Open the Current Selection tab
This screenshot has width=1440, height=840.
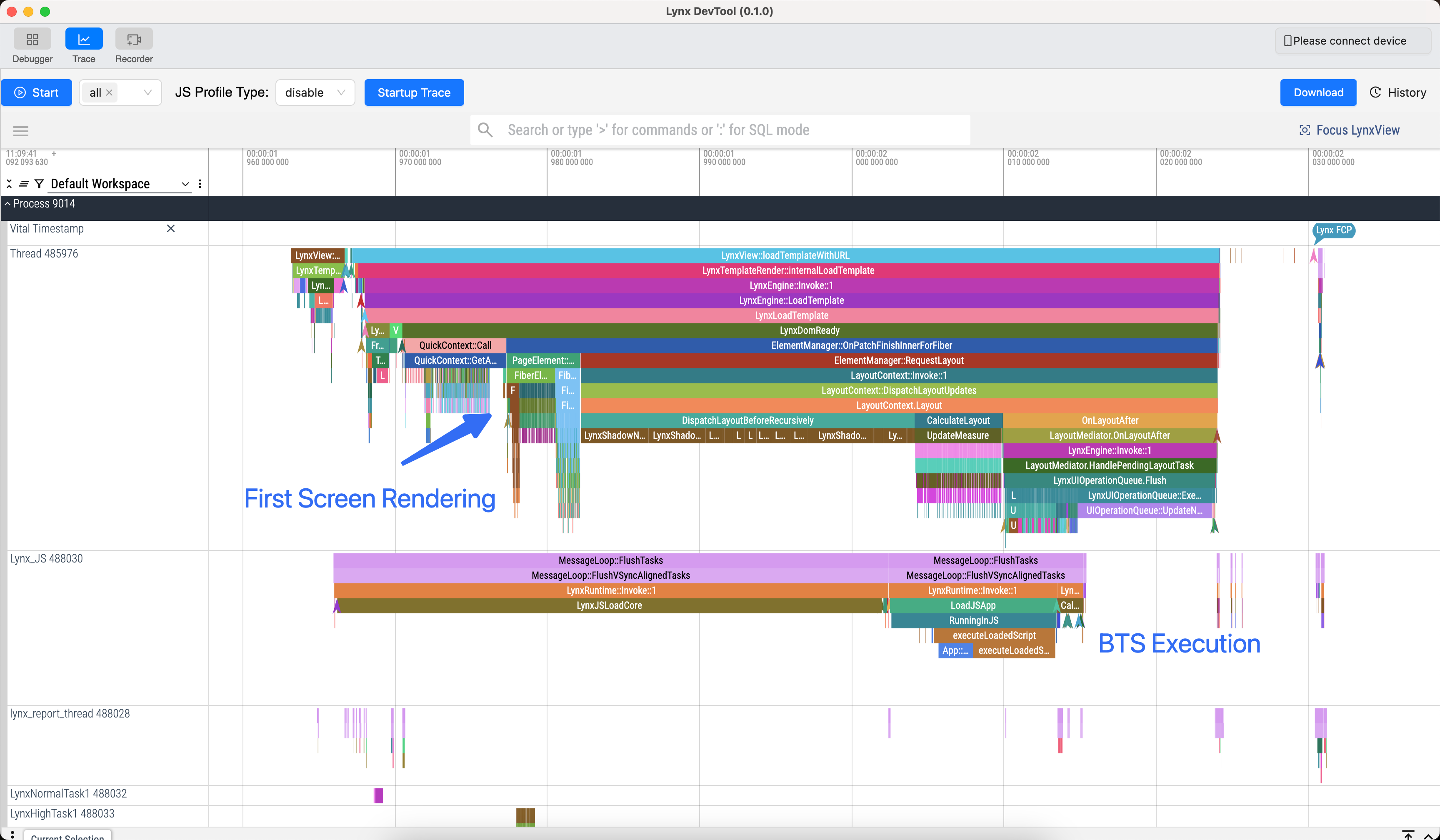click(67, 835)
